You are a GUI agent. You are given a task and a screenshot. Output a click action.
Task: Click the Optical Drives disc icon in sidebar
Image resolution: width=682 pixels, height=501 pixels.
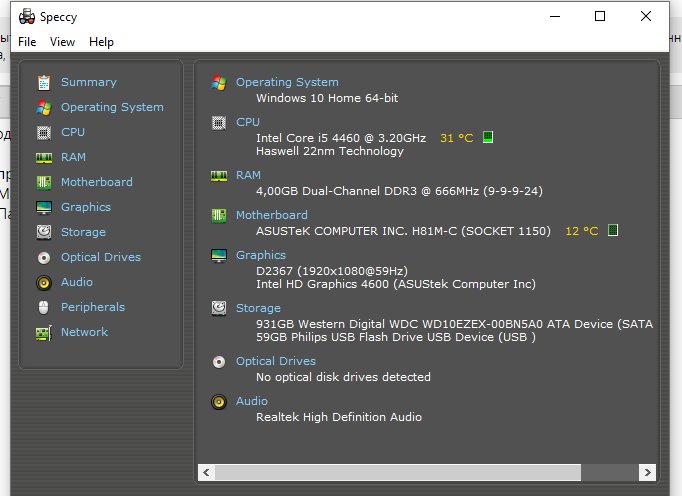[44, 257]
